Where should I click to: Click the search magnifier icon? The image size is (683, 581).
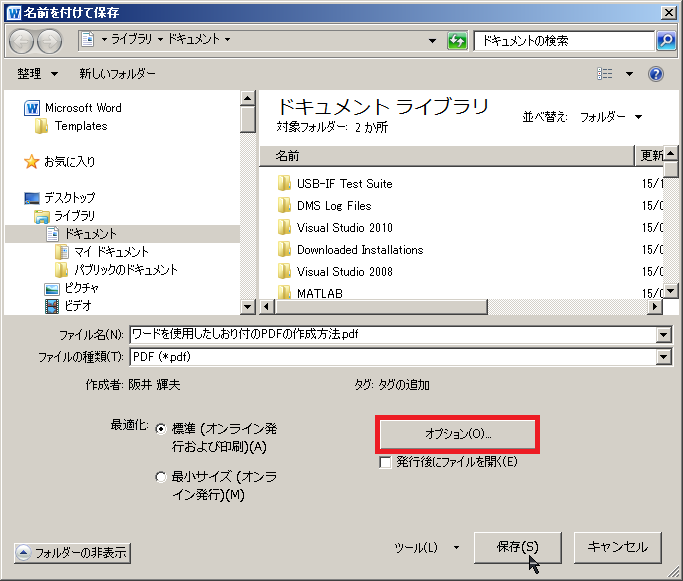tap(666, 41)
